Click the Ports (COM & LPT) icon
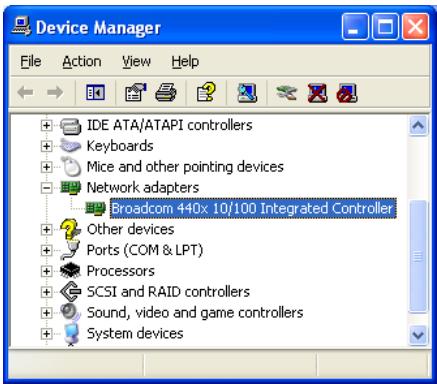This screenshot has height=384, width=437. 70,250
